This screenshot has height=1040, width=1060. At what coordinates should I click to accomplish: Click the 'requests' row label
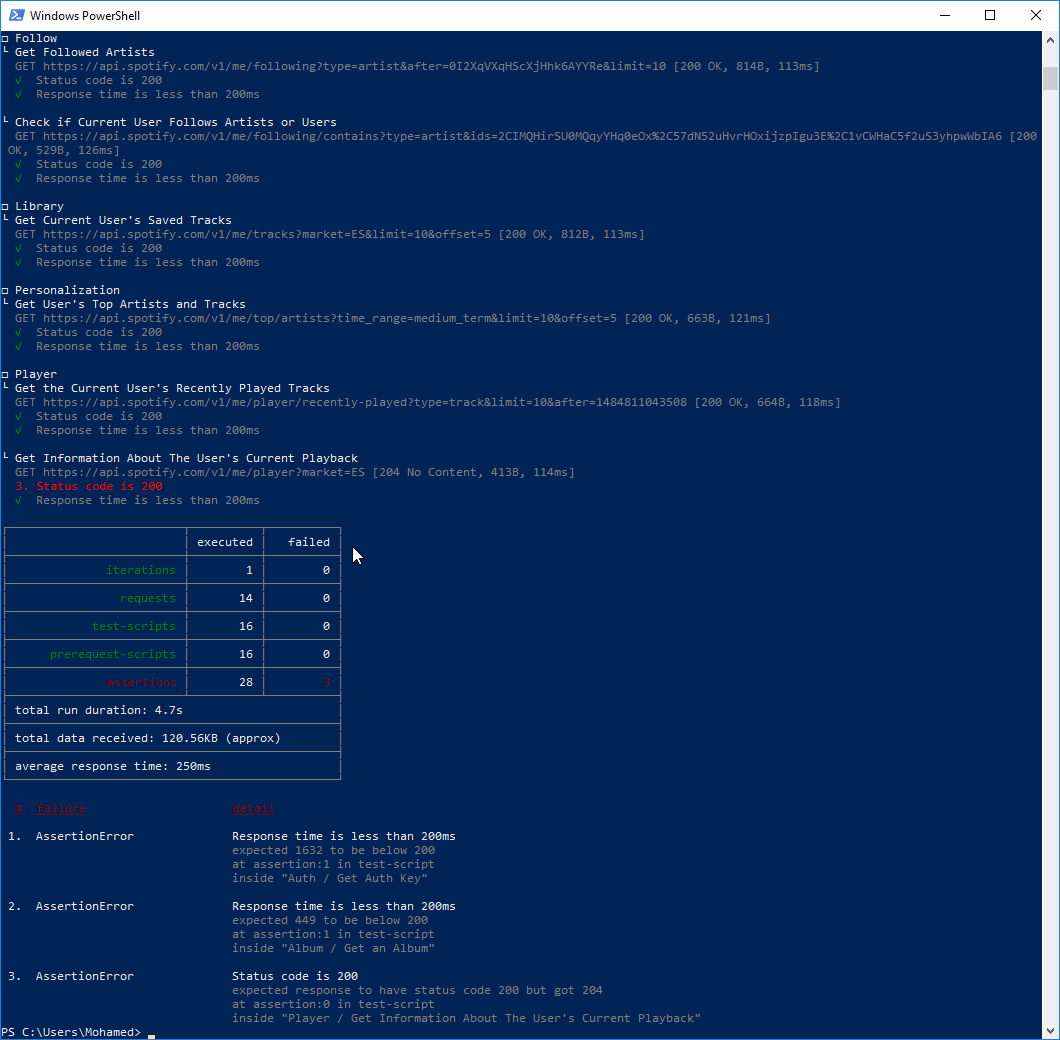pos(147,598)
